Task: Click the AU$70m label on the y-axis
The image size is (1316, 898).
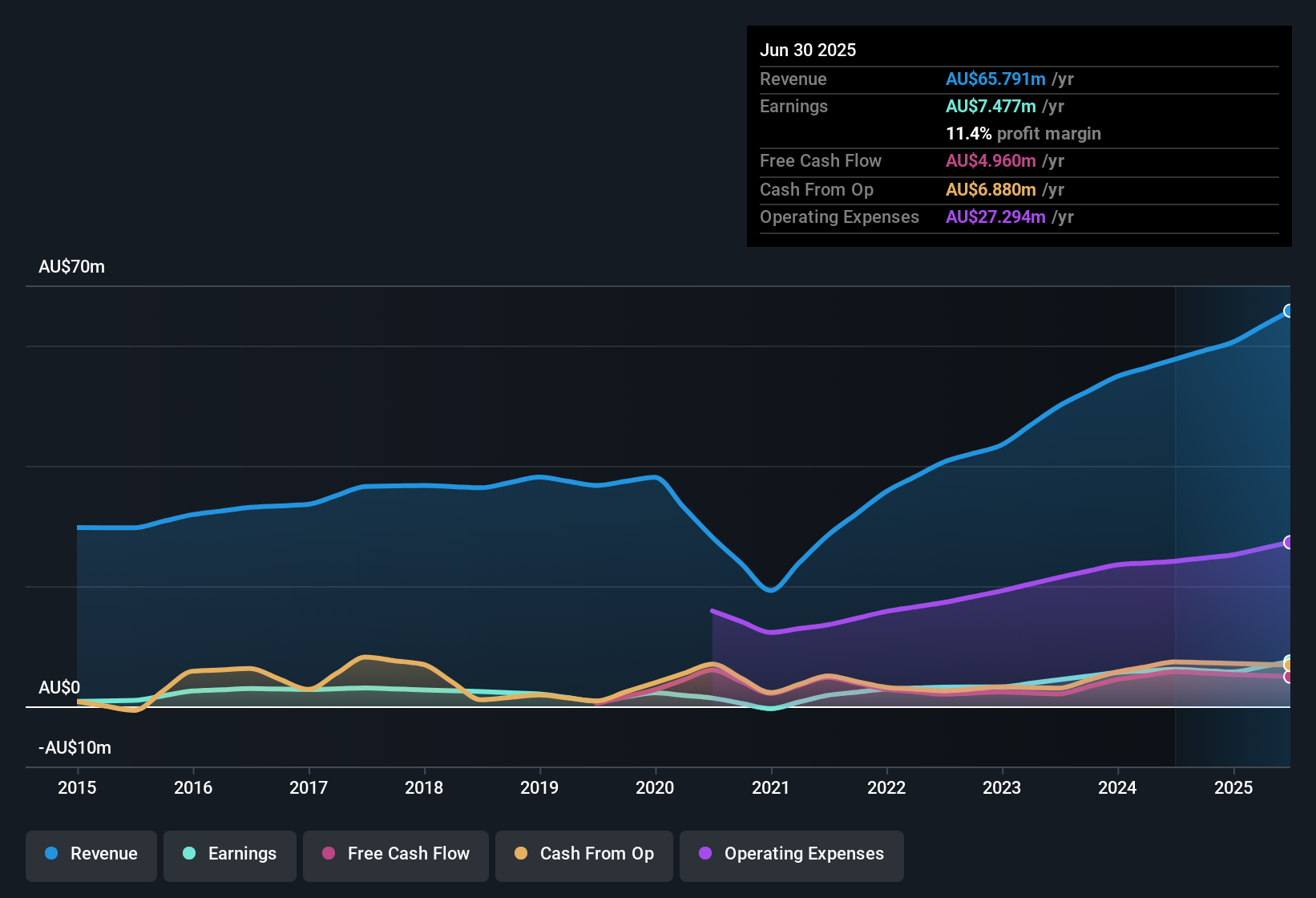Action: pyautogui.click(x=72, y=266)
